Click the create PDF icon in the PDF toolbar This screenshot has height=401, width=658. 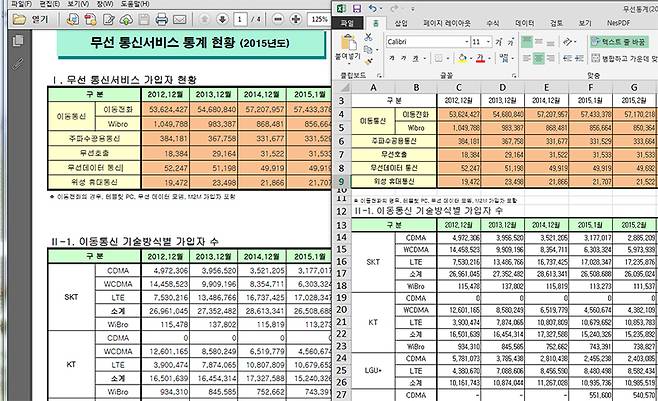pyautogui.click(x=90, y=19)
